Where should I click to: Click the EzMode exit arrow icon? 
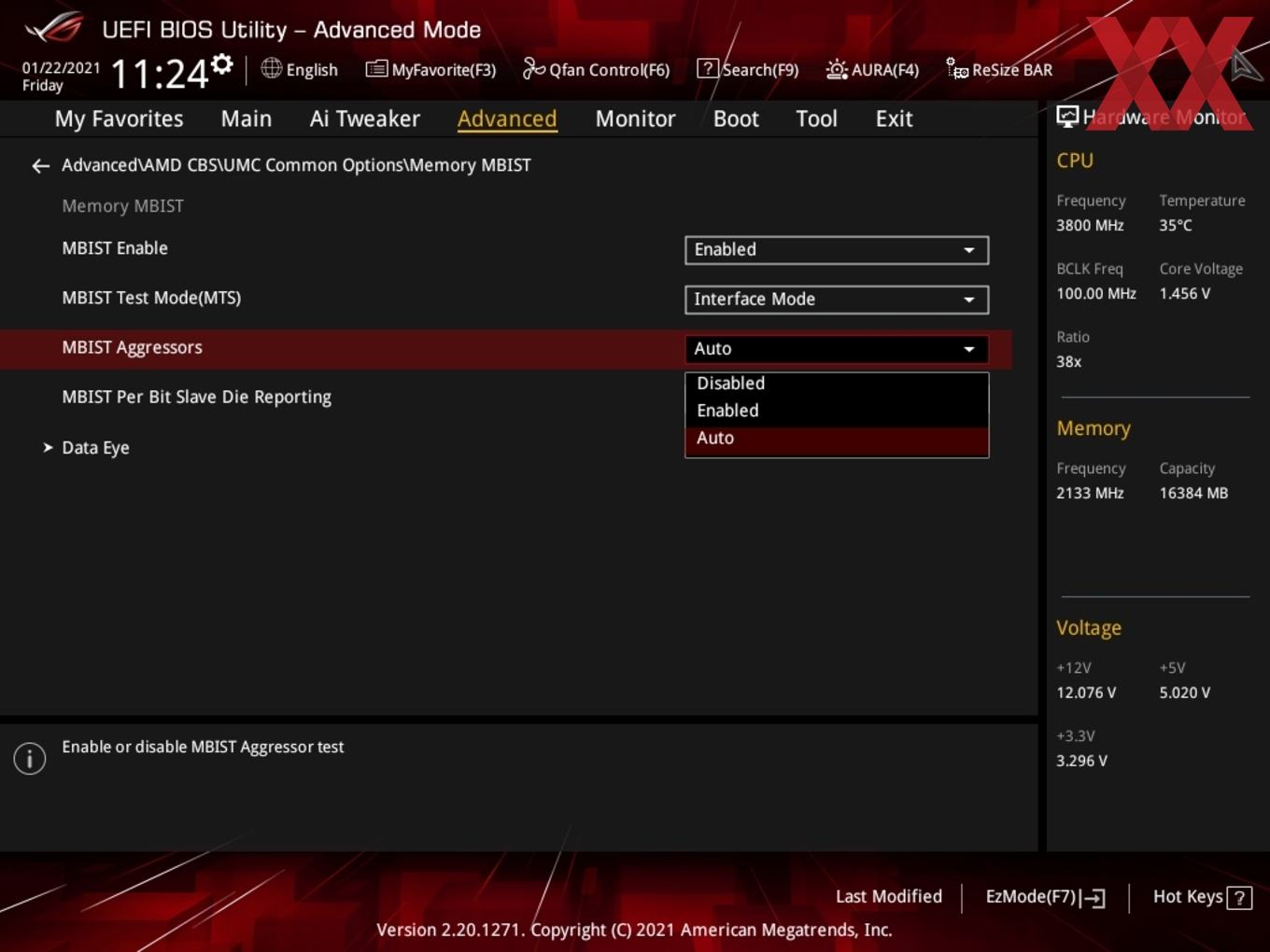click(x=1094, y=898)
